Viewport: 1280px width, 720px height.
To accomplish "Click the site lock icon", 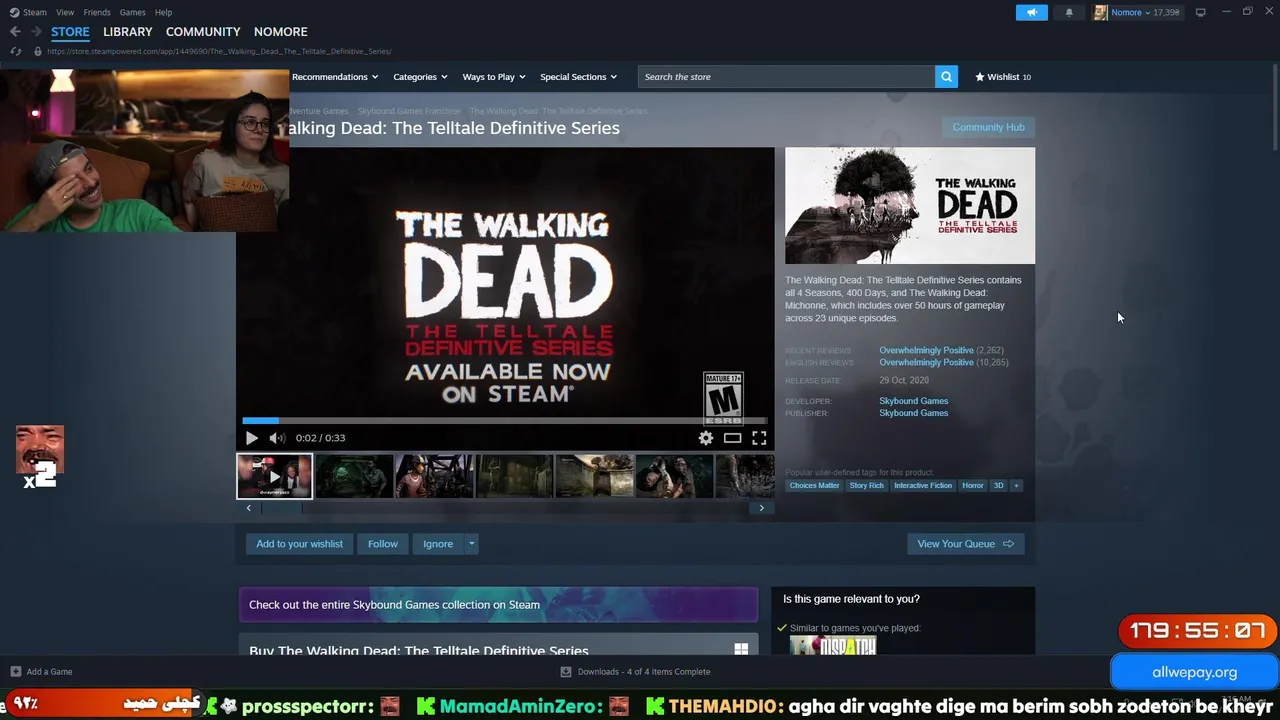I will (38, 51).
